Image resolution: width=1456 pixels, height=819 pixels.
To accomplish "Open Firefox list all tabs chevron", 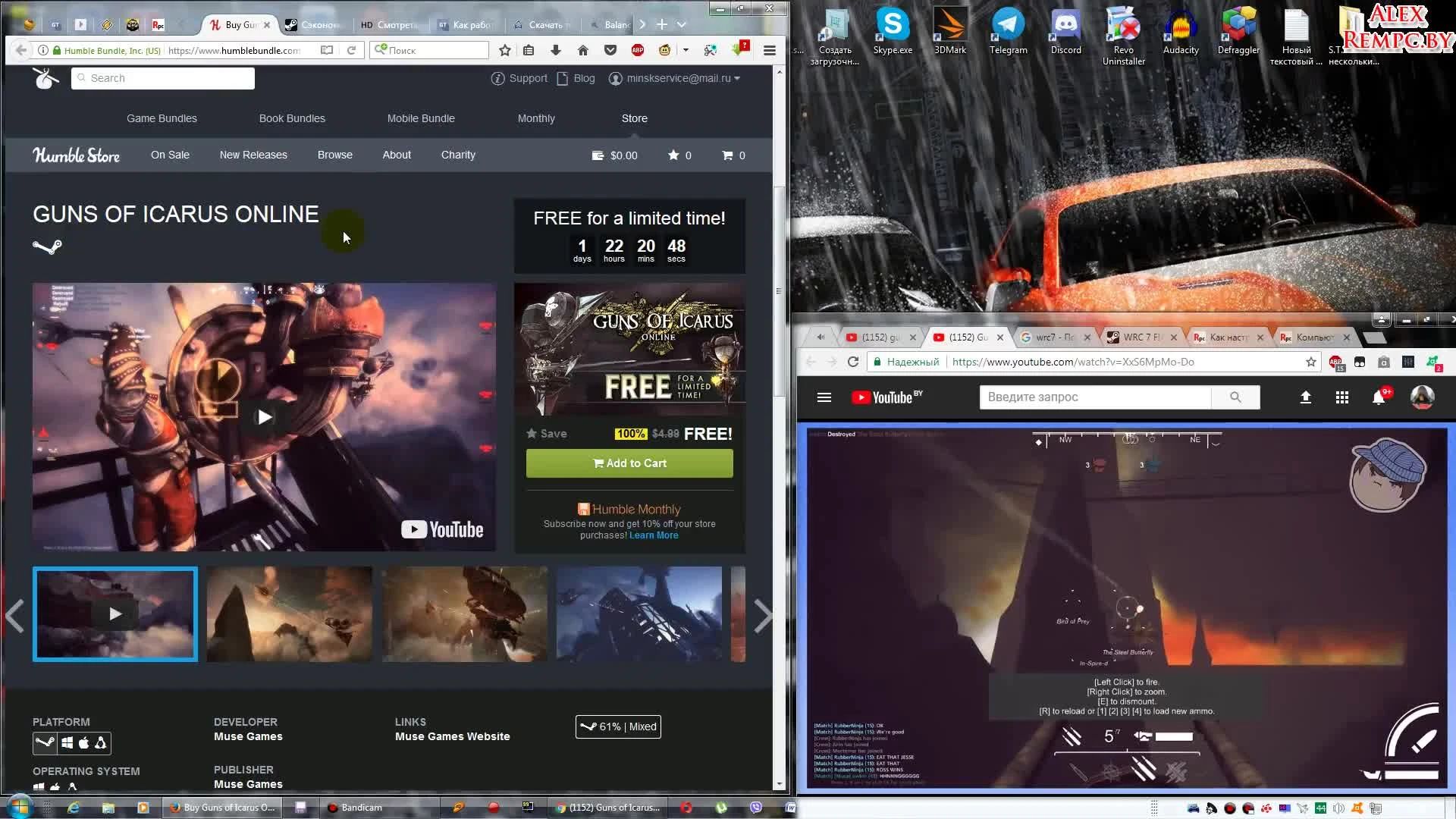I will (682, 24).
